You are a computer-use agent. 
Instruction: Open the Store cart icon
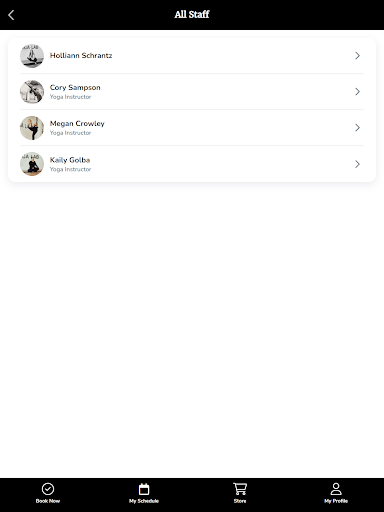click(240, 489)
